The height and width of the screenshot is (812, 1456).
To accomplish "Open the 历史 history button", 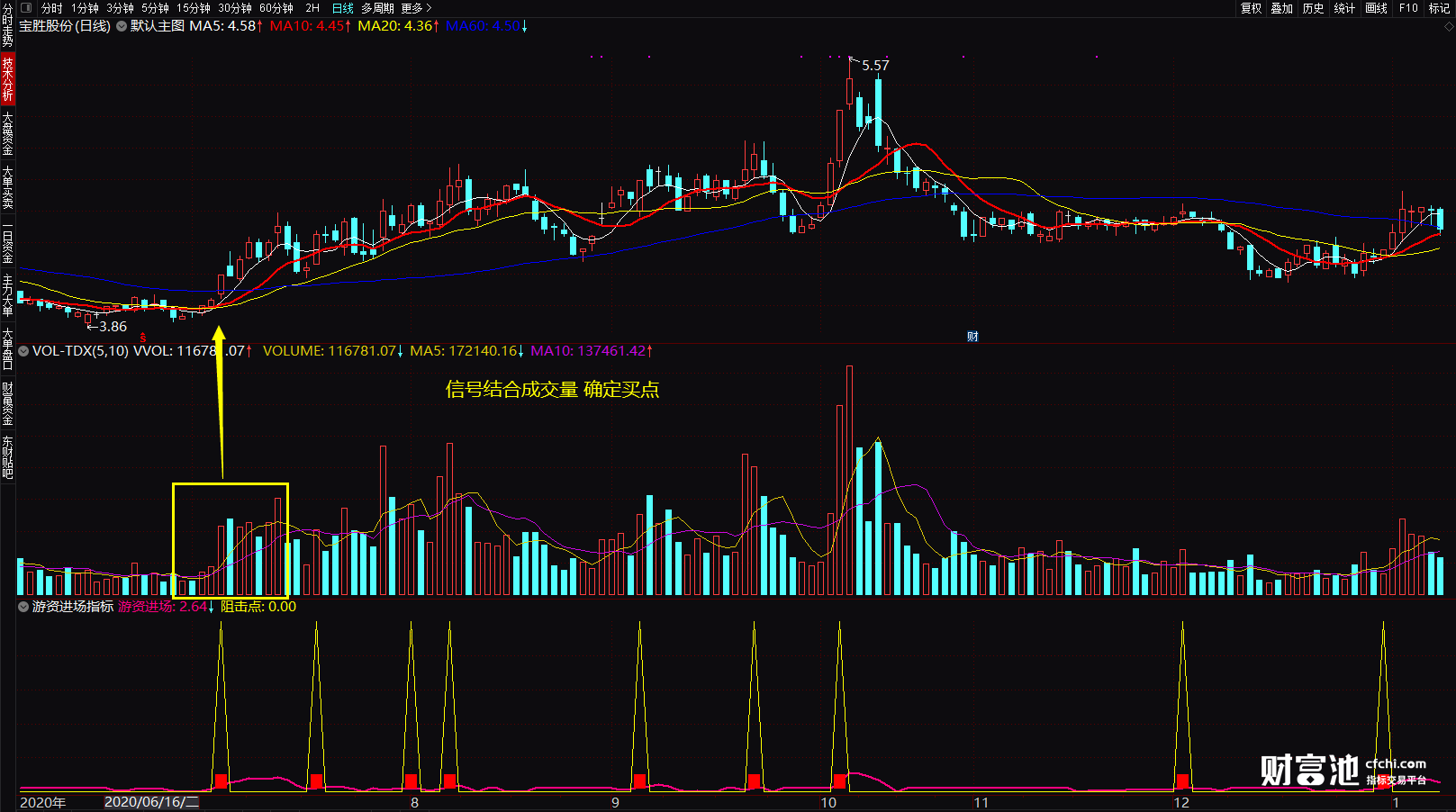I will [1313, 8].
